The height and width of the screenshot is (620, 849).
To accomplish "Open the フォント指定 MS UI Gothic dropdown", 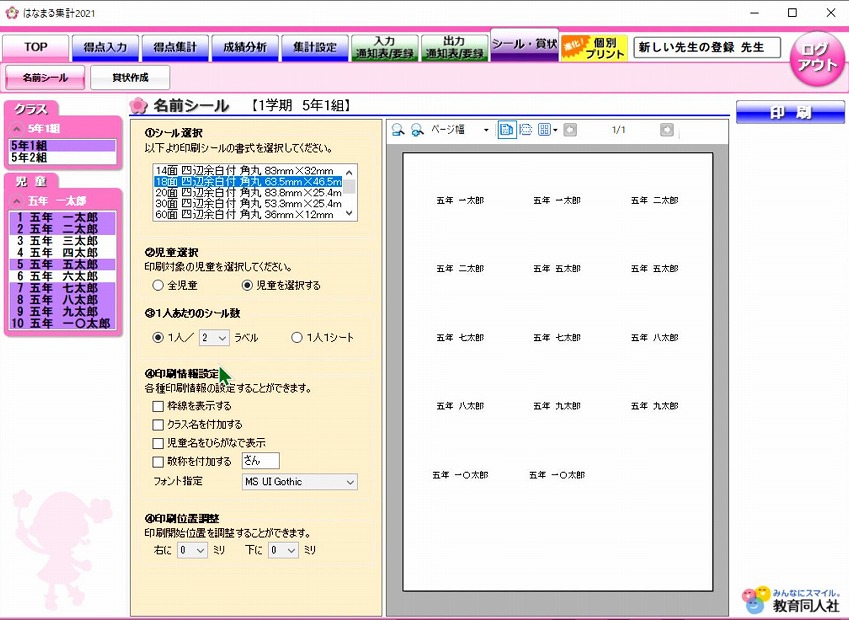I will tap(299, 481).
